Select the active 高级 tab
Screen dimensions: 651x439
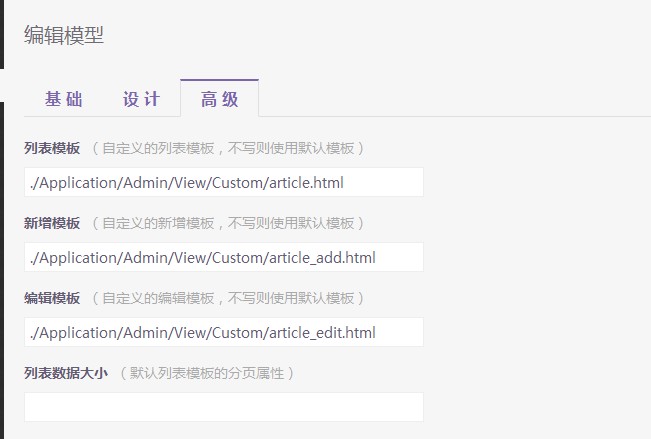click(x=219, y=99)
